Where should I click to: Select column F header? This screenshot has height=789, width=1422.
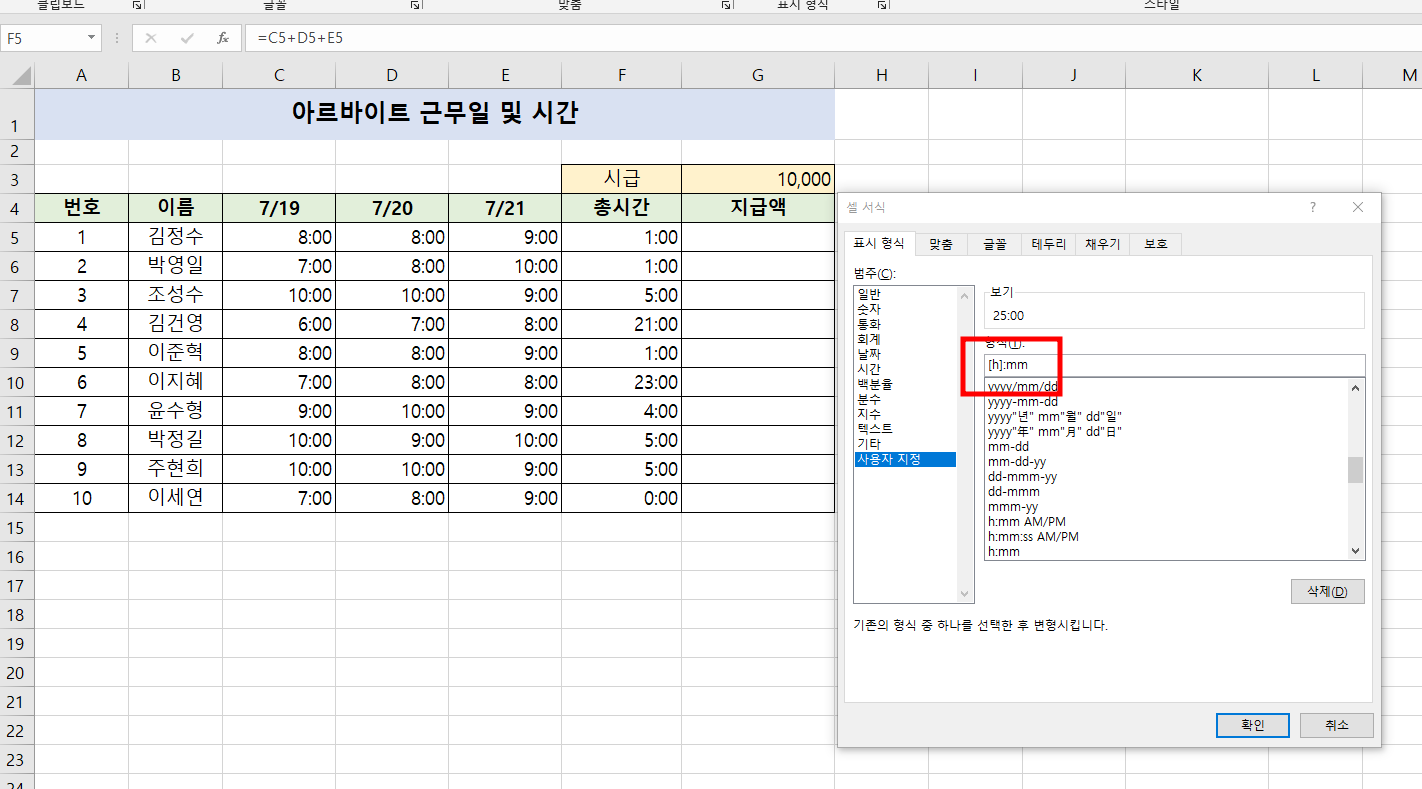tap(622, 75)
